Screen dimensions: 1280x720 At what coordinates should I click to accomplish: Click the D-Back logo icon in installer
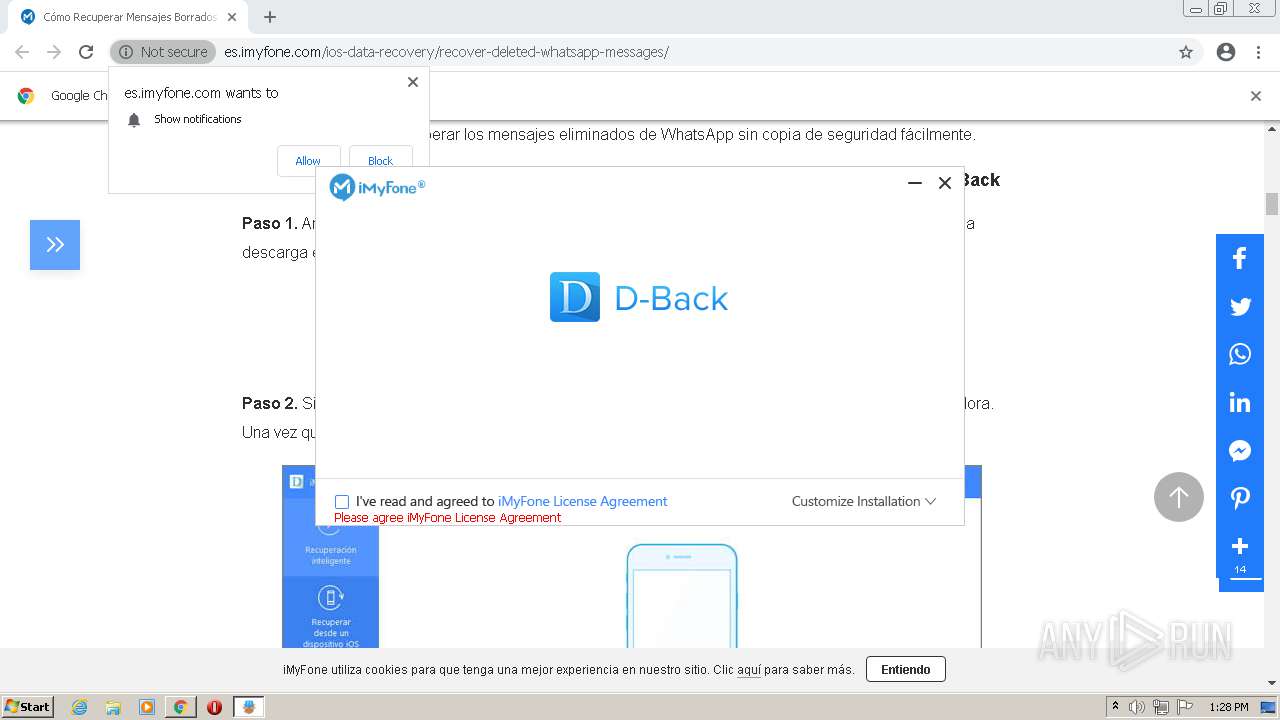(575, 297)
